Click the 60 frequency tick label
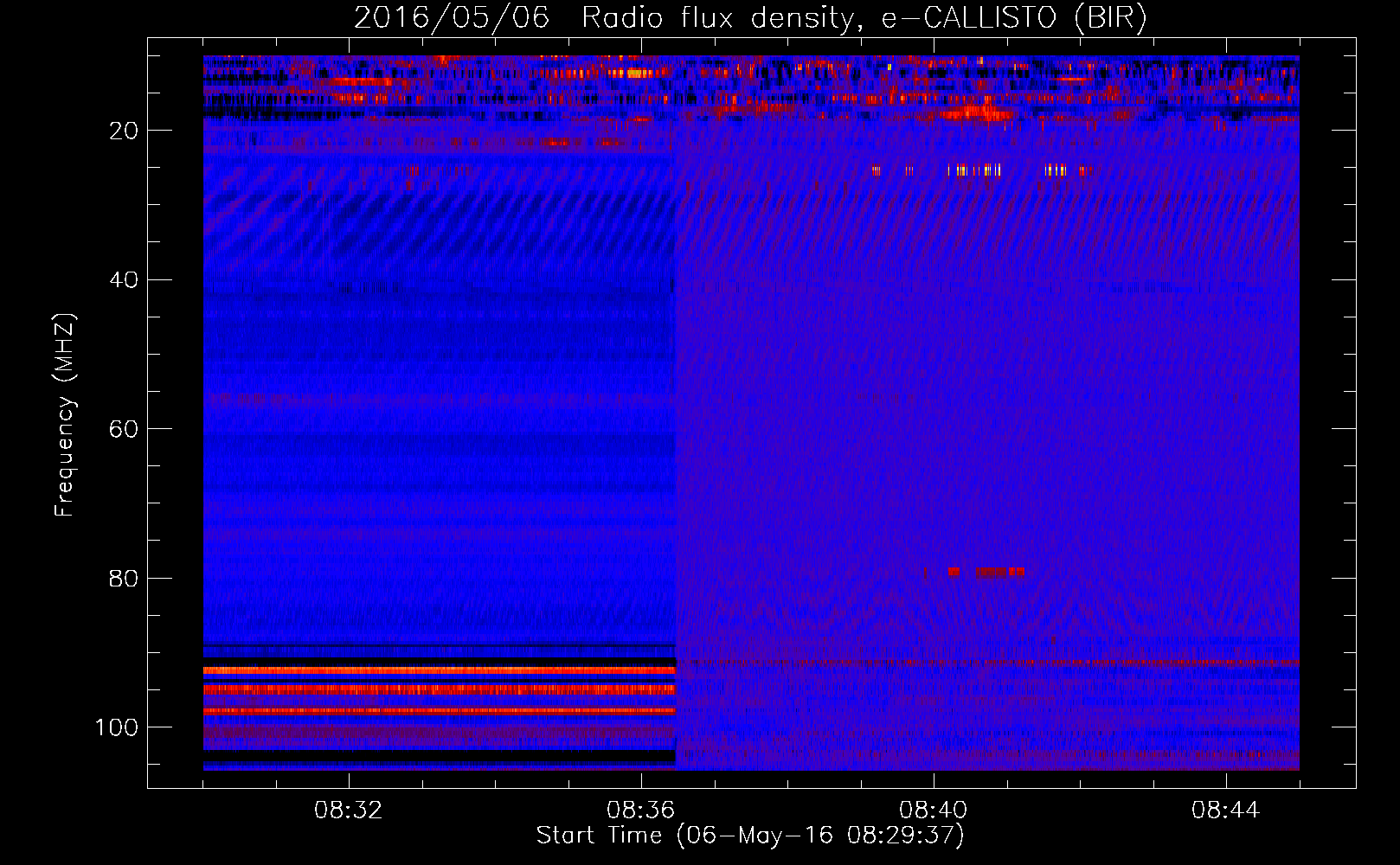 [124, 429]
